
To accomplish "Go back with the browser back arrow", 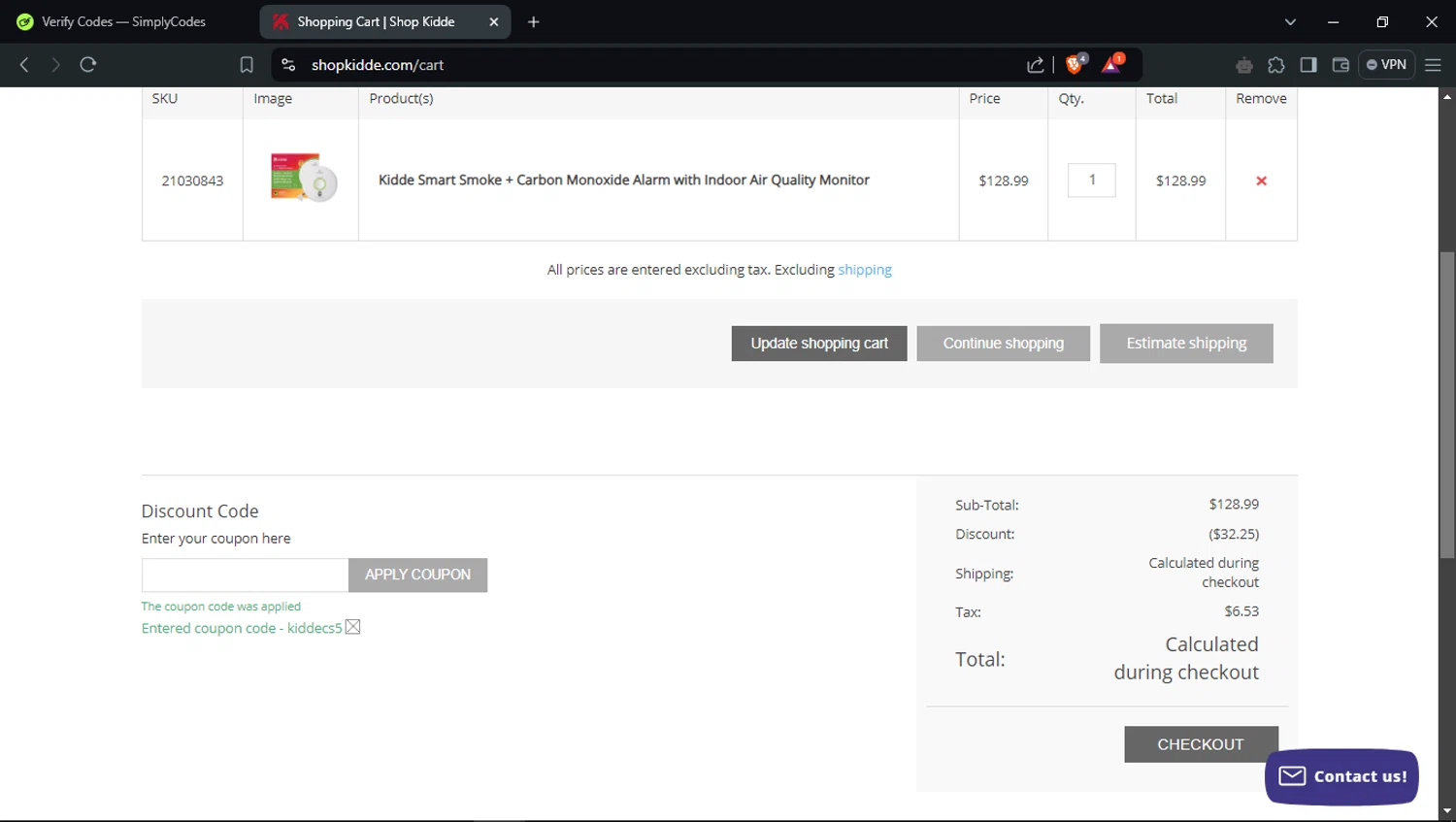I will (x=24, y=65).
